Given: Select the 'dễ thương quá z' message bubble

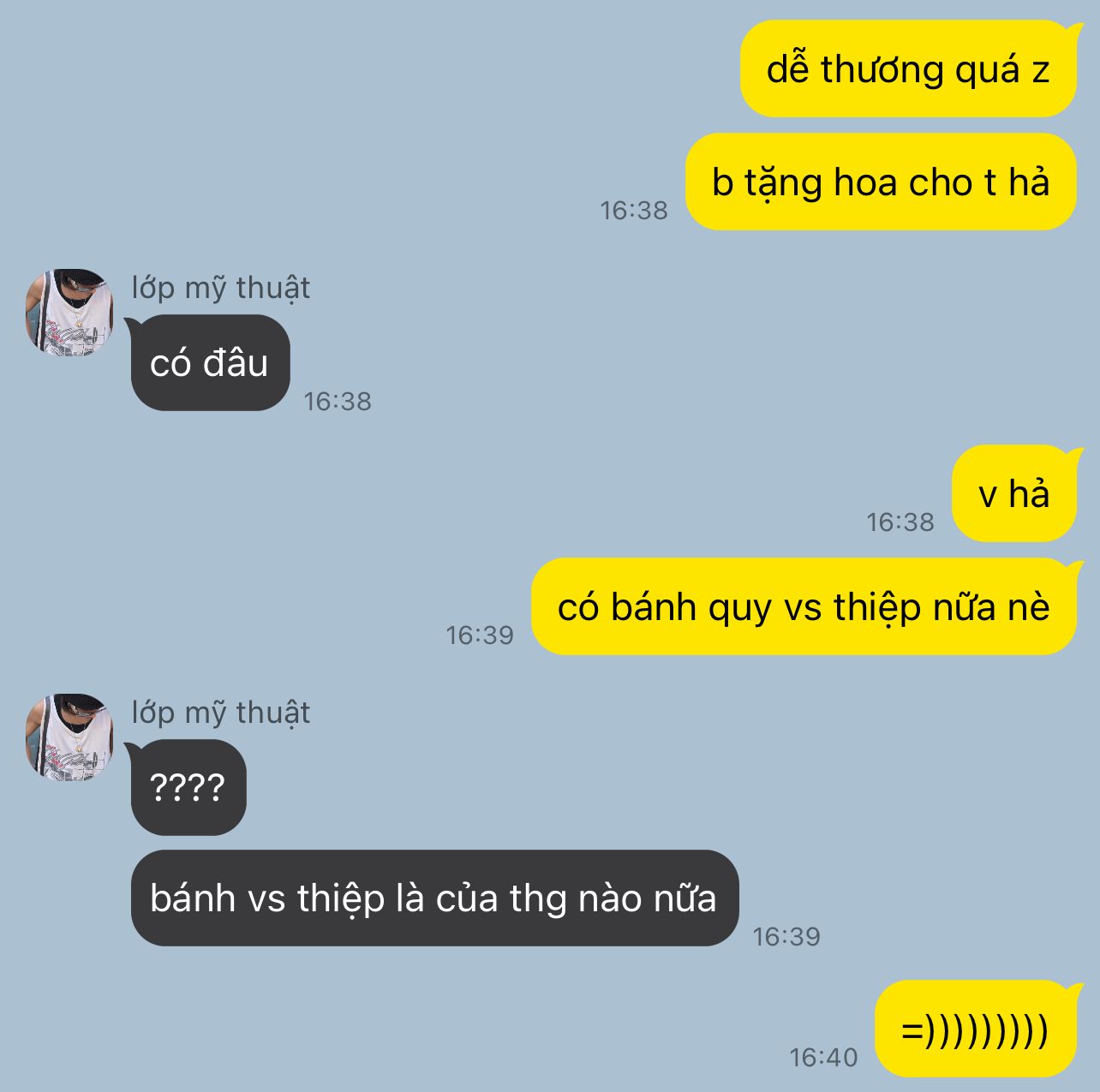Looking at the screenshot, I should click(908, 69).
